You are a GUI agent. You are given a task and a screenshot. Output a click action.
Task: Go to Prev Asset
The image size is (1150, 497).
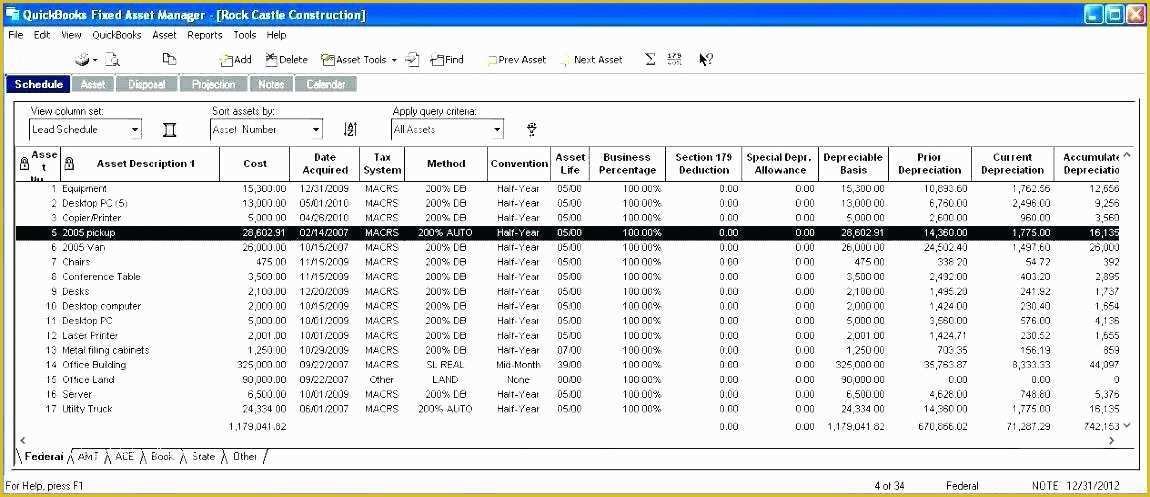(517, 59)
